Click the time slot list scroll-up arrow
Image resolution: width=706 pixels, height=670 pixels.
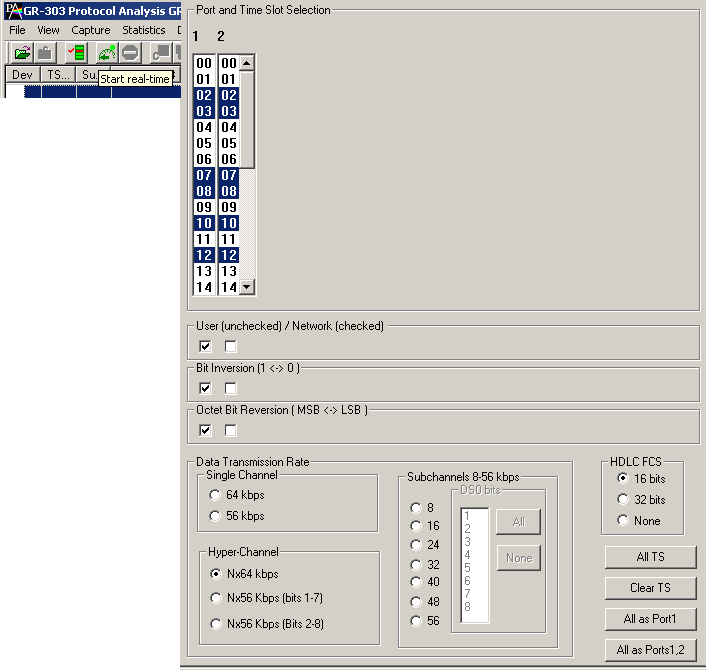(x=247, y=63)
